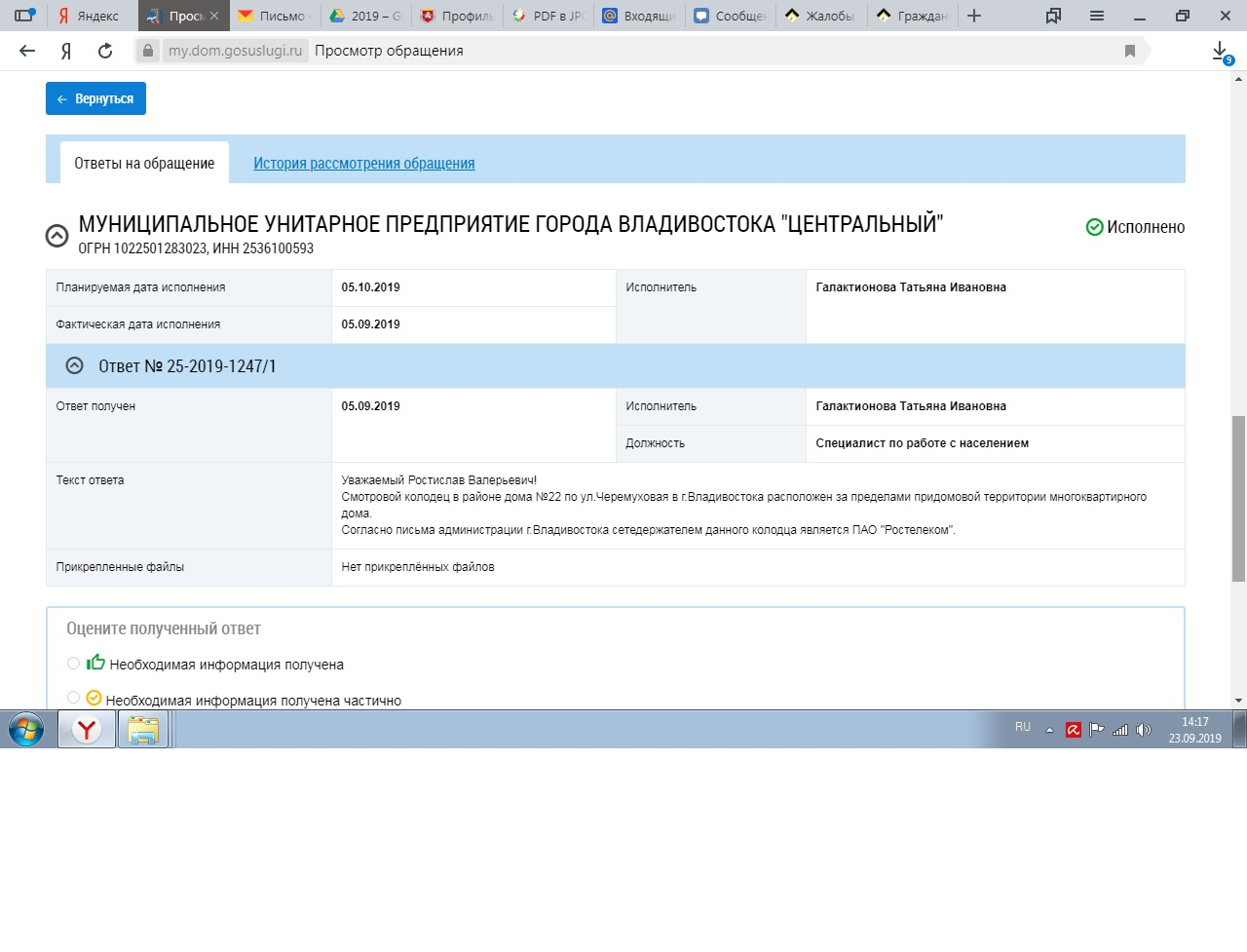Select 'Необходимая информация получена частично' radio option
This screenshot has height=952, width=1247.
[73, 698]
